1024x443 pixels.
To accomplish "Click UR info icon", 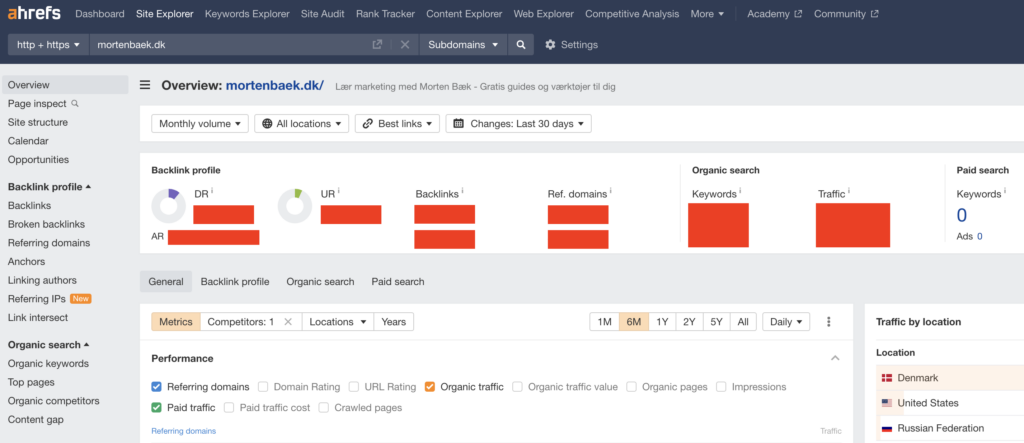I will click(340, 191).
